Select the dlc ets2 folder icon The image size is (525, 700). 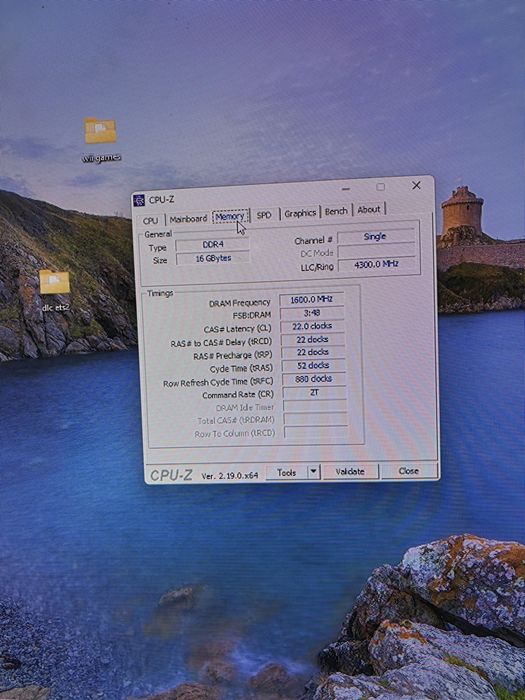54,282
